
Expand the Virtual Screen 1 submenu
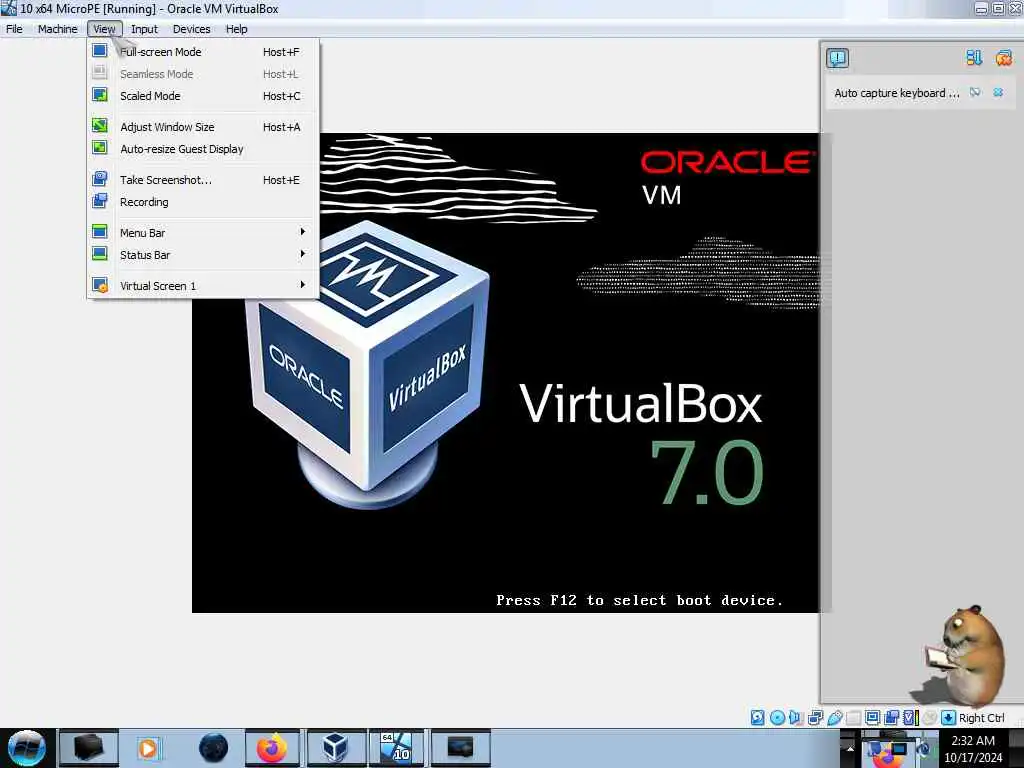(x=202, y=285)
